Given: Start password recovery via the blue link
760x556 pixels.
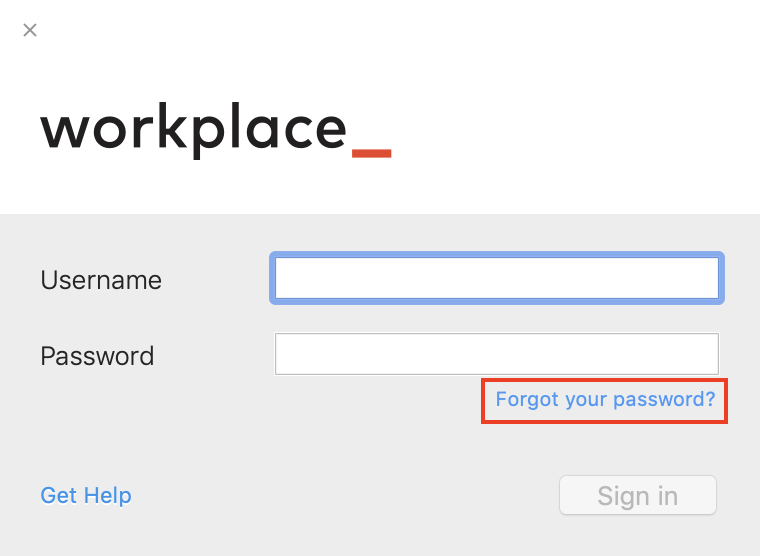Looking at the screenshot, I should click(605, 400).
